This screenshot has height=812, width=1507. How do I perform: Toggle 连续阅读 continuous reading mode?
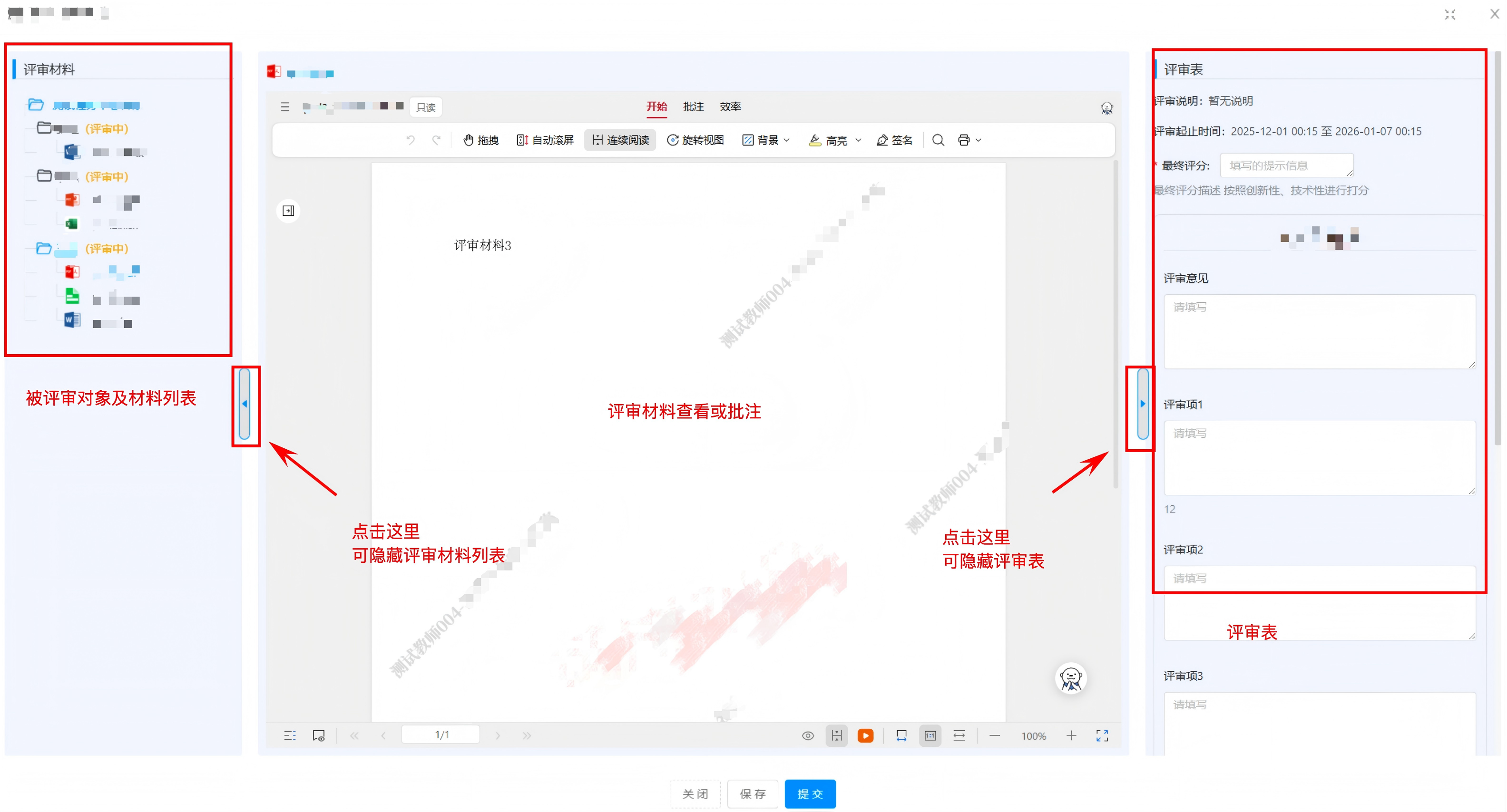620,140
